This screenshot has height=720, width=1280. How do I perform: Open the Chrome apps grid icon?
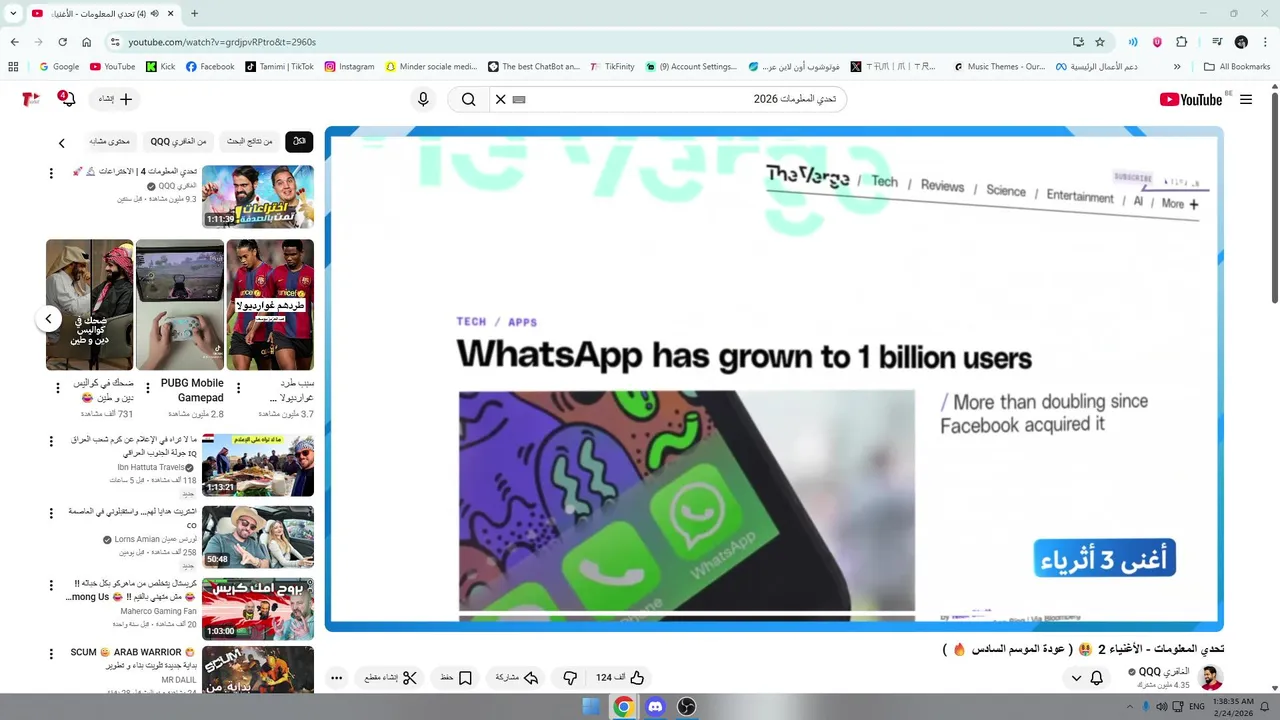point(13,67)
